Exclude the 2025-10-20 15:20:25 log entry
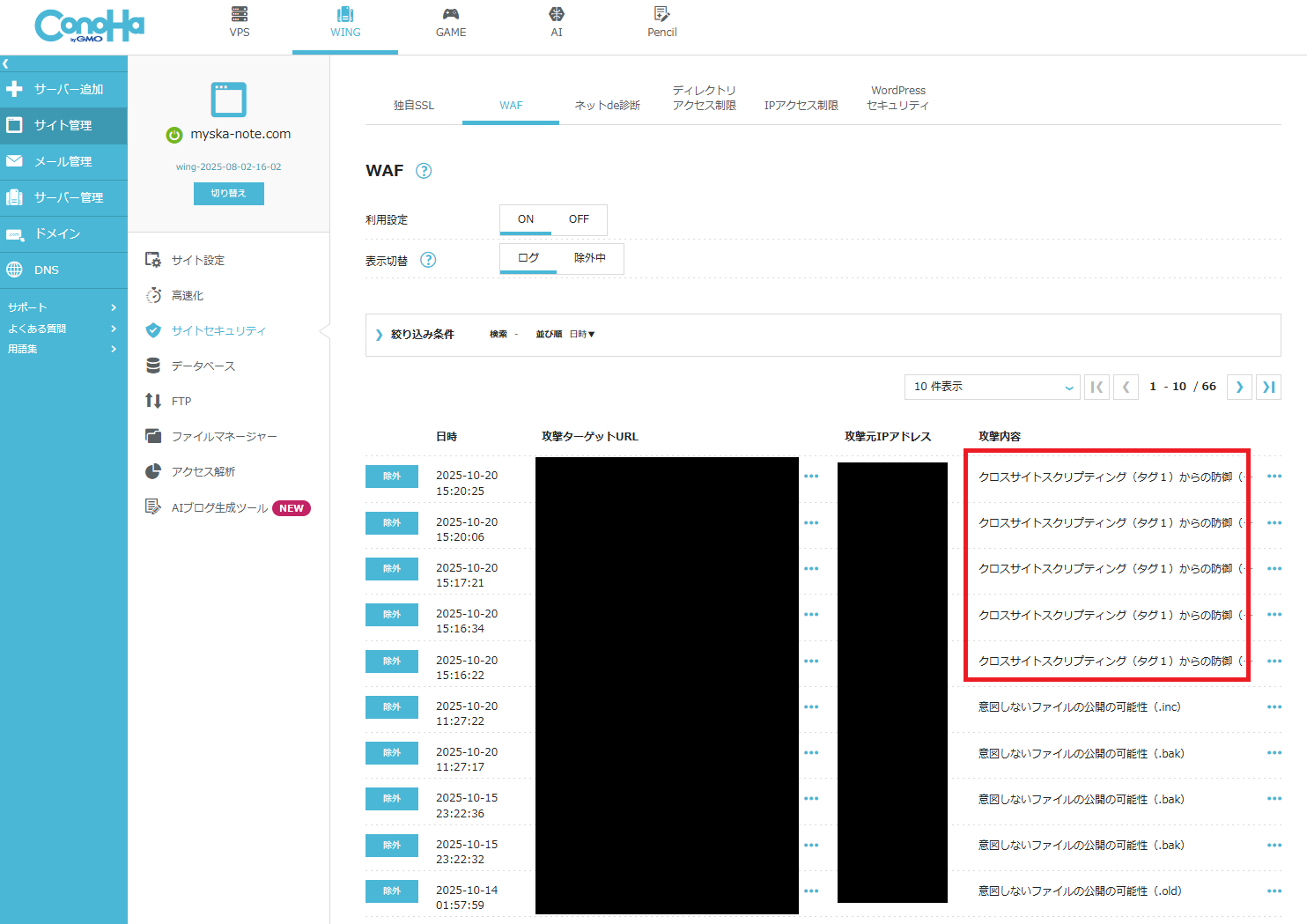Screen dimensions: 1307x924 coord(392,477)
